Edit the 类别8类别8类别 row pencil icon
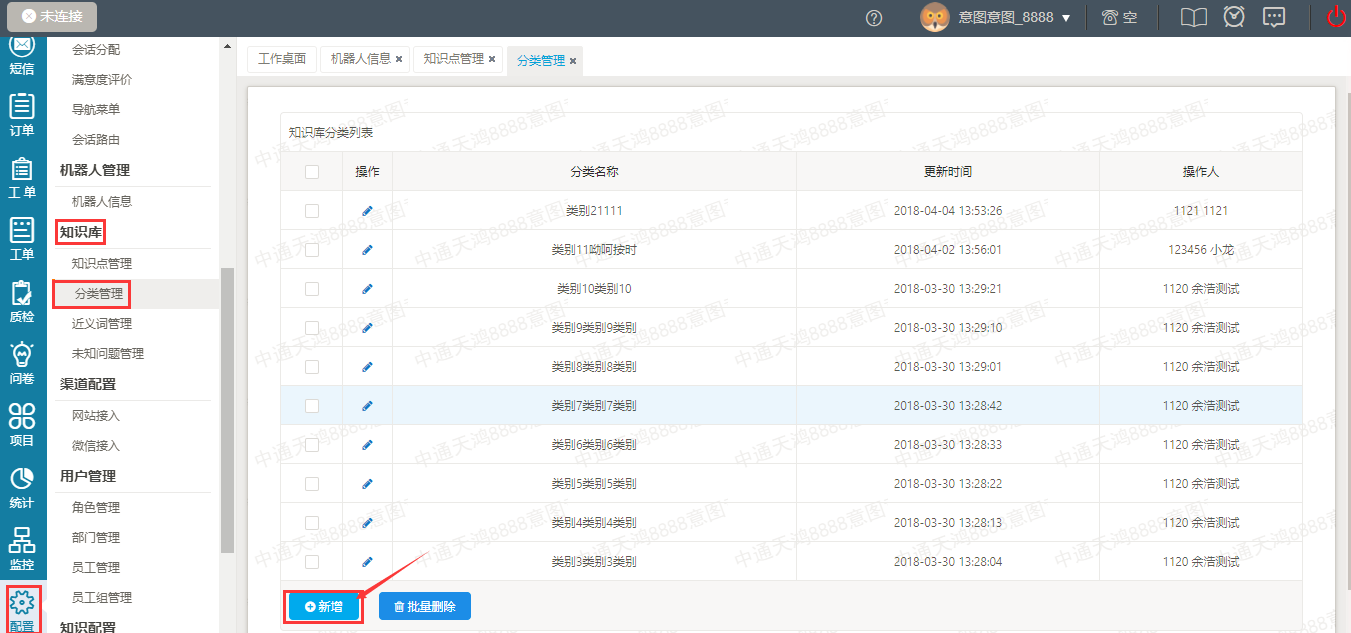The image size is (1351, 633). coord(367,367)
